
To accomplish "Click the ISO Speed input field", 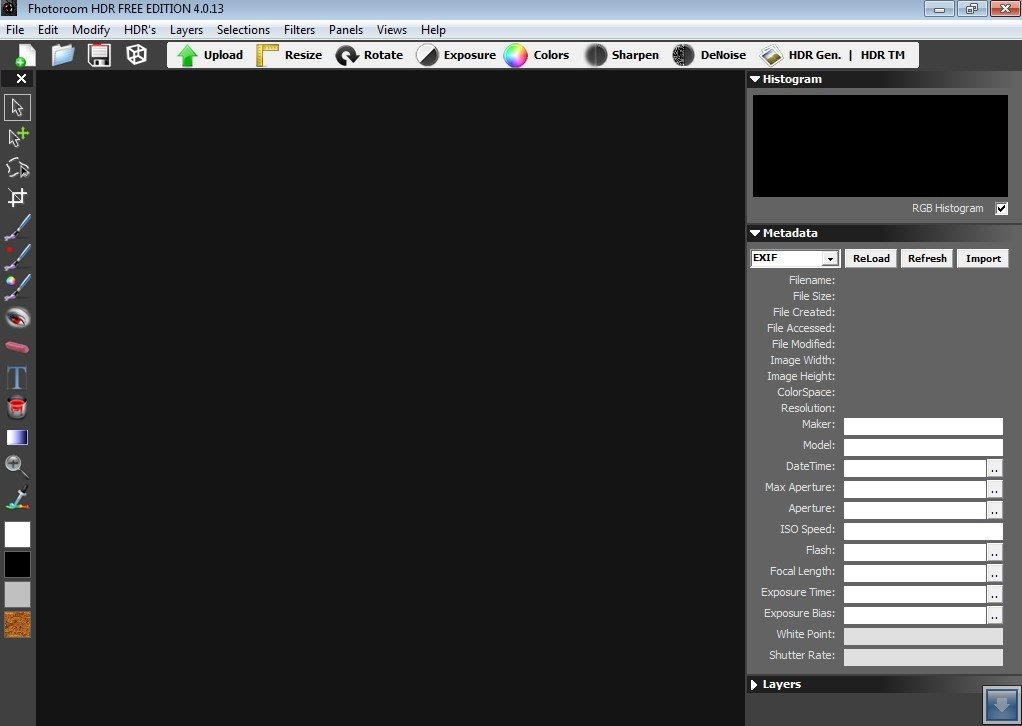I will tap(923, 531).
